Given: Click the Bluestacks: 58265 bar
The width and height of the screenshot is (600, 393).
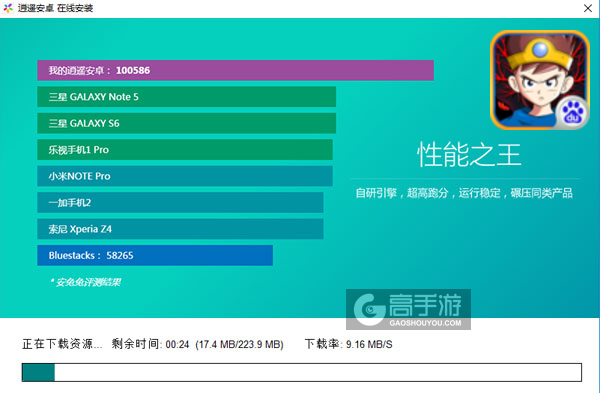Looking at the screenshot, I should (x=155, y=255).
